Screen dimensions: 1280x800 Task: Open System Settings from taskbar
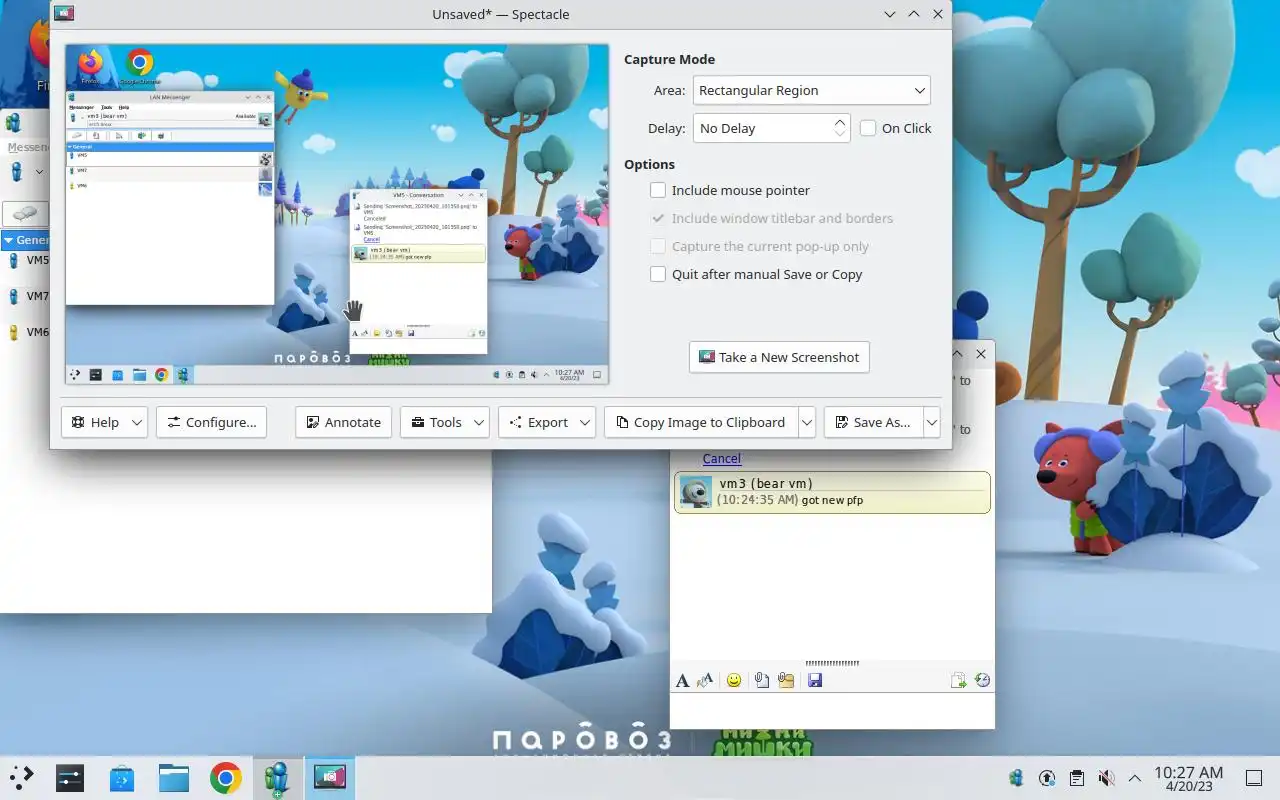70,778
